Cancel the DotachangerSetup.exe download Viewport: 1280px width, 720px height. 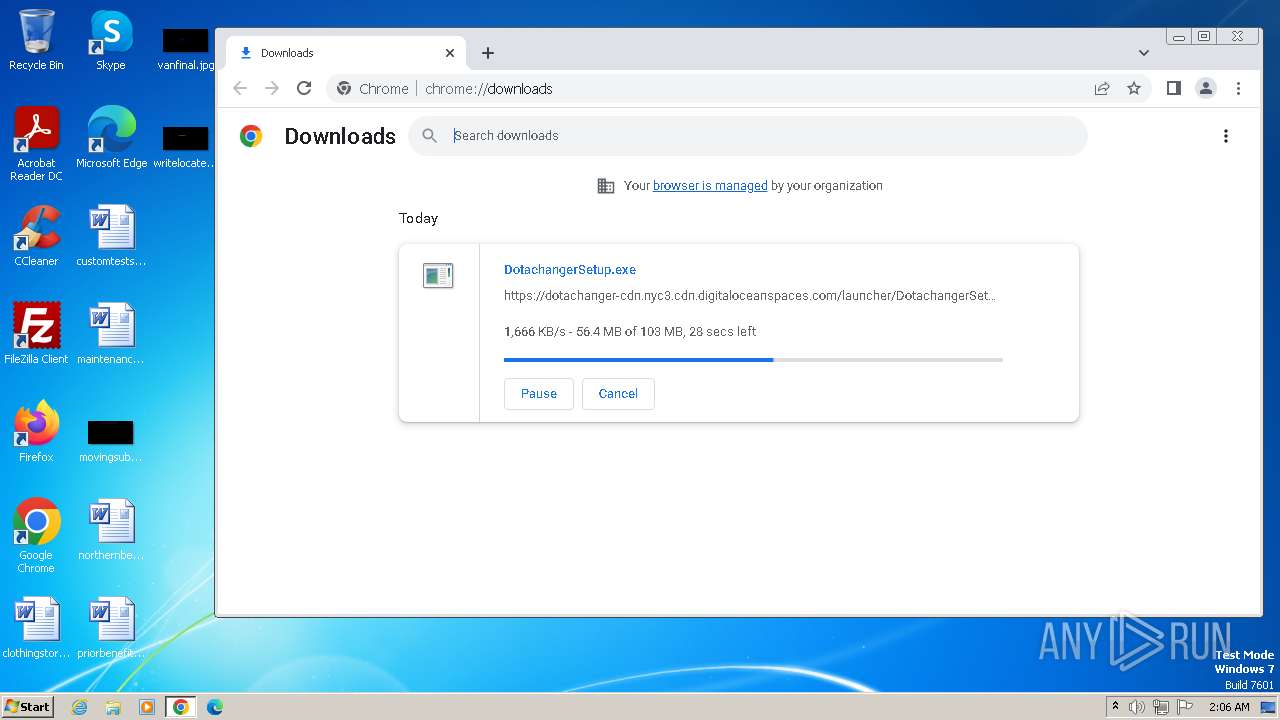[618, 394]
